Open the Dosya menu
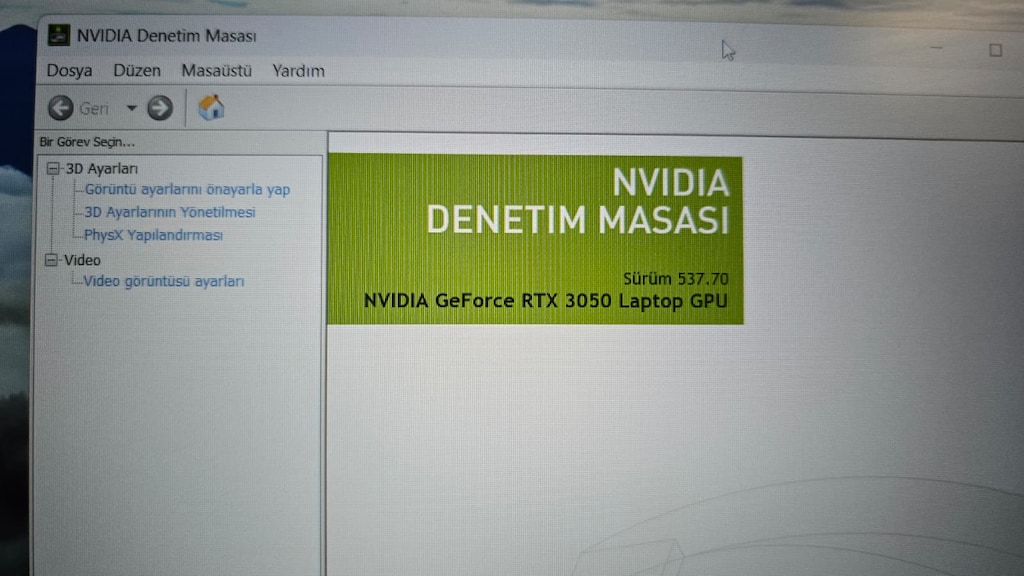1024x576 pixels. point(69,71)
